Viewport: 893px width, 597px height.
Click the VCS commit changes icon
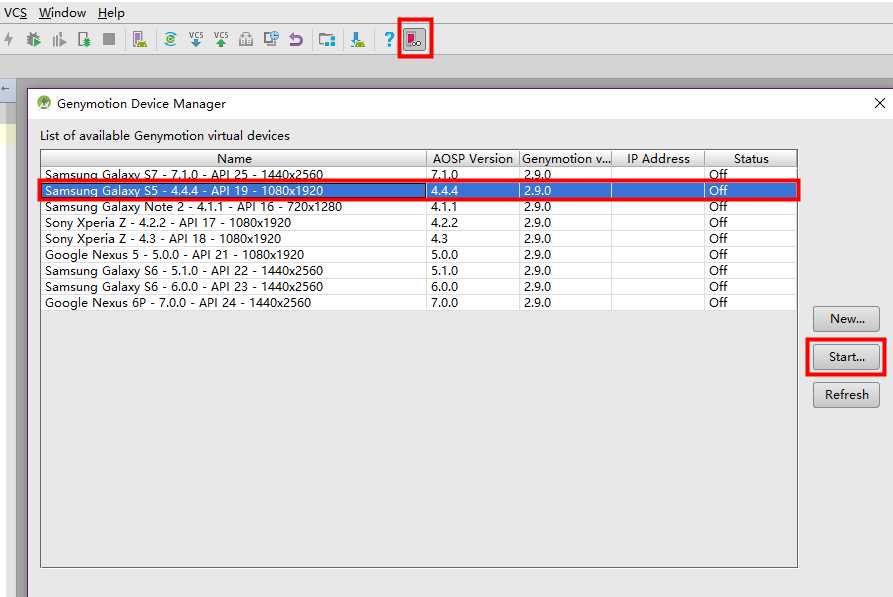(x=221, y=39)
